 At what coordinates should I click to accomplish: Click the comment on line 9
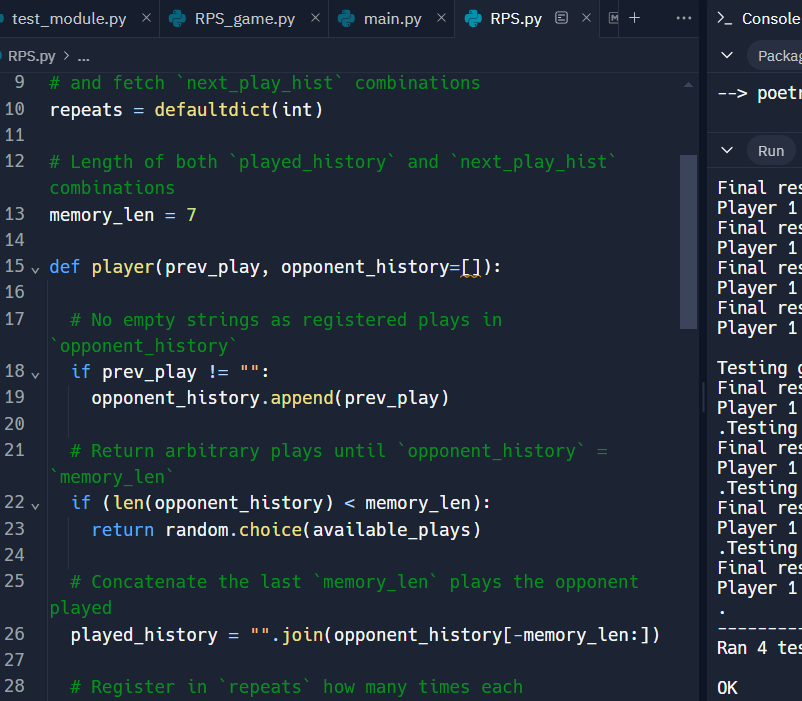264,83
